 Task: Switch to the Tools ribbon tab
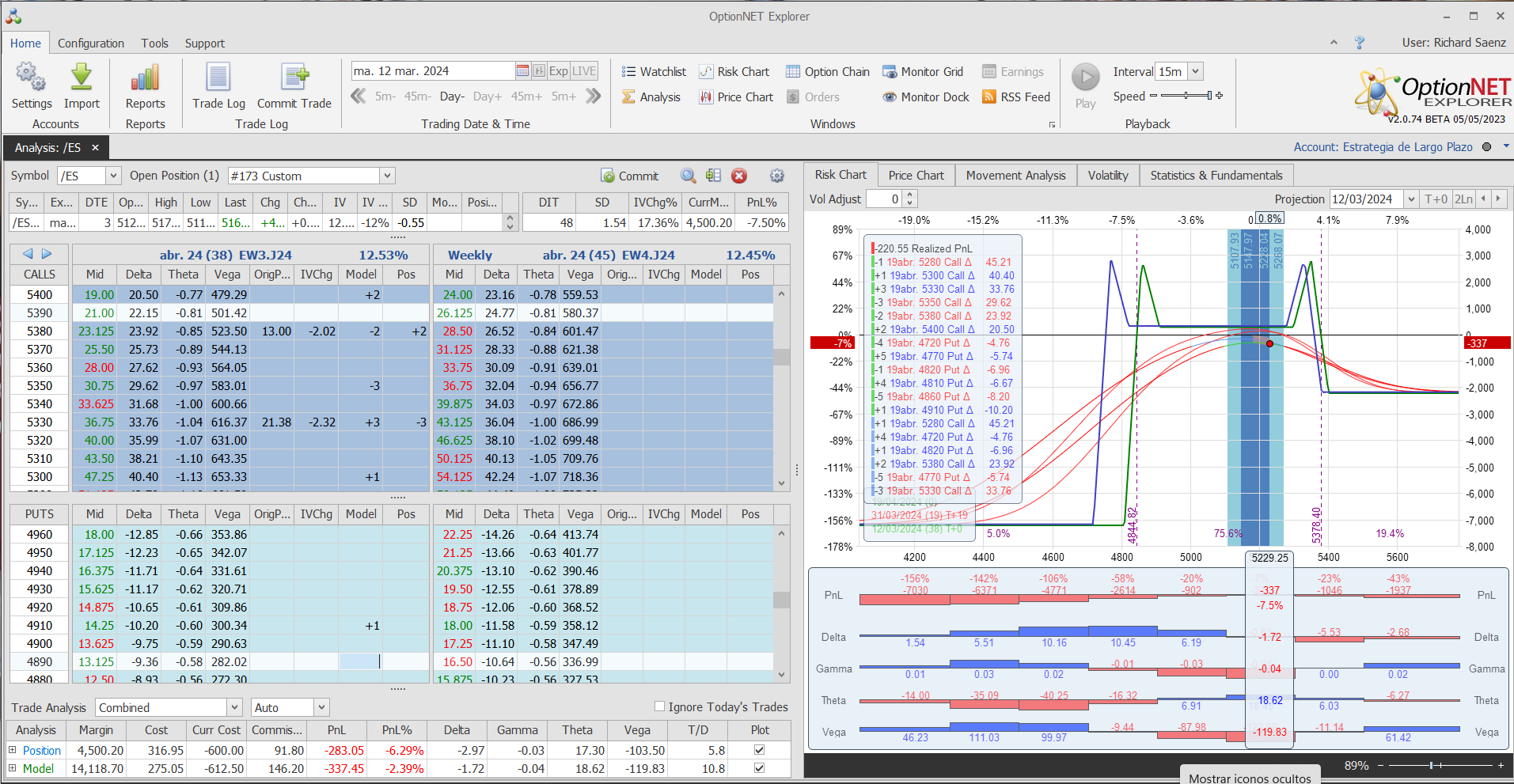point(155,44)
